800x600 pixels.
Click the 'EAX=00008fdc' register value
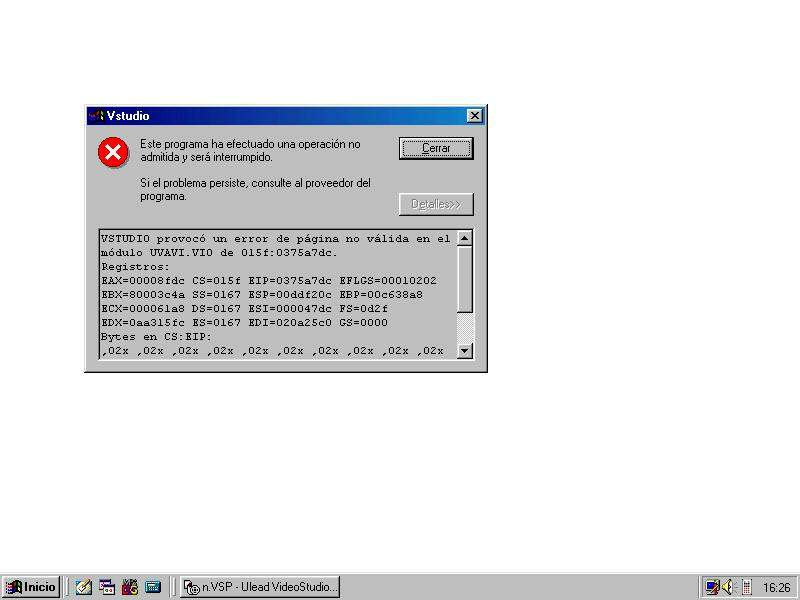click(143, 281)
